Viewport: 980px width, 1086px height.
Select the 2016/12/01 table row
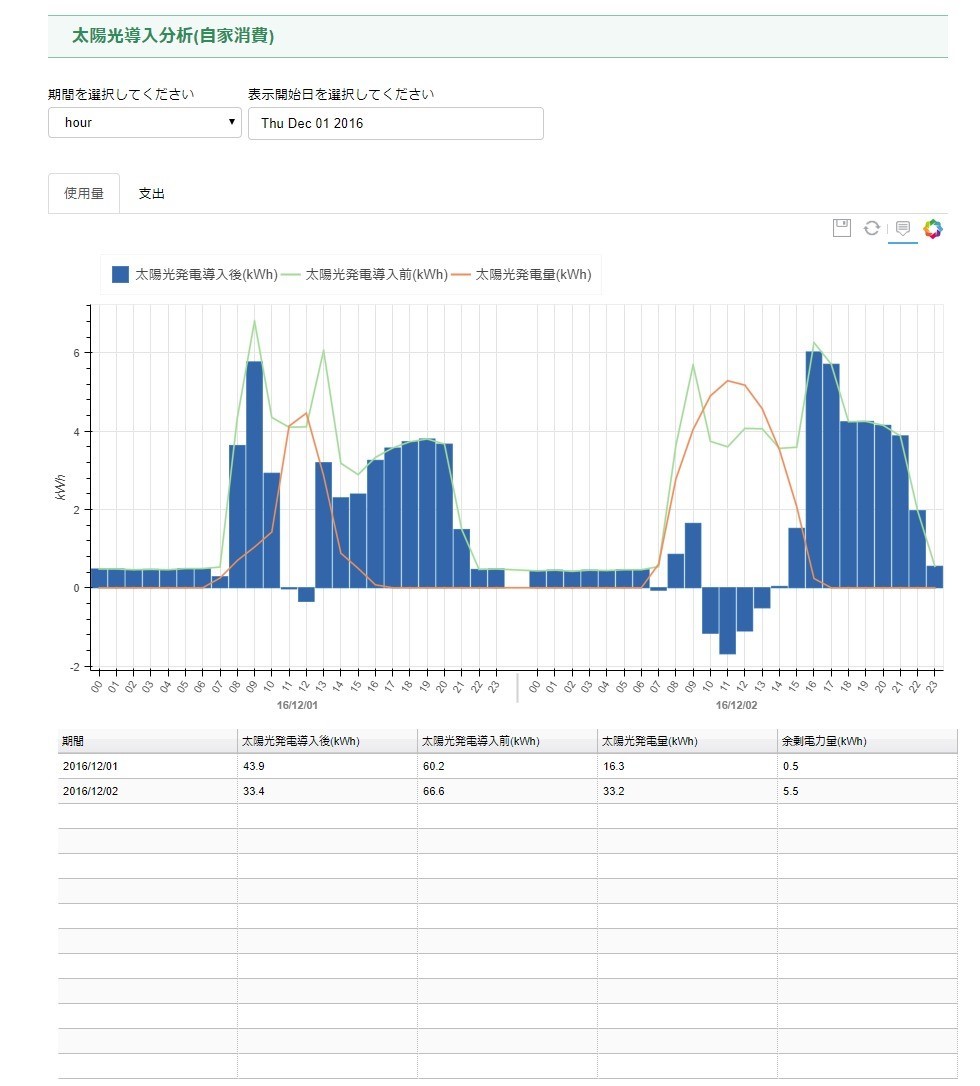pos(508,766)
